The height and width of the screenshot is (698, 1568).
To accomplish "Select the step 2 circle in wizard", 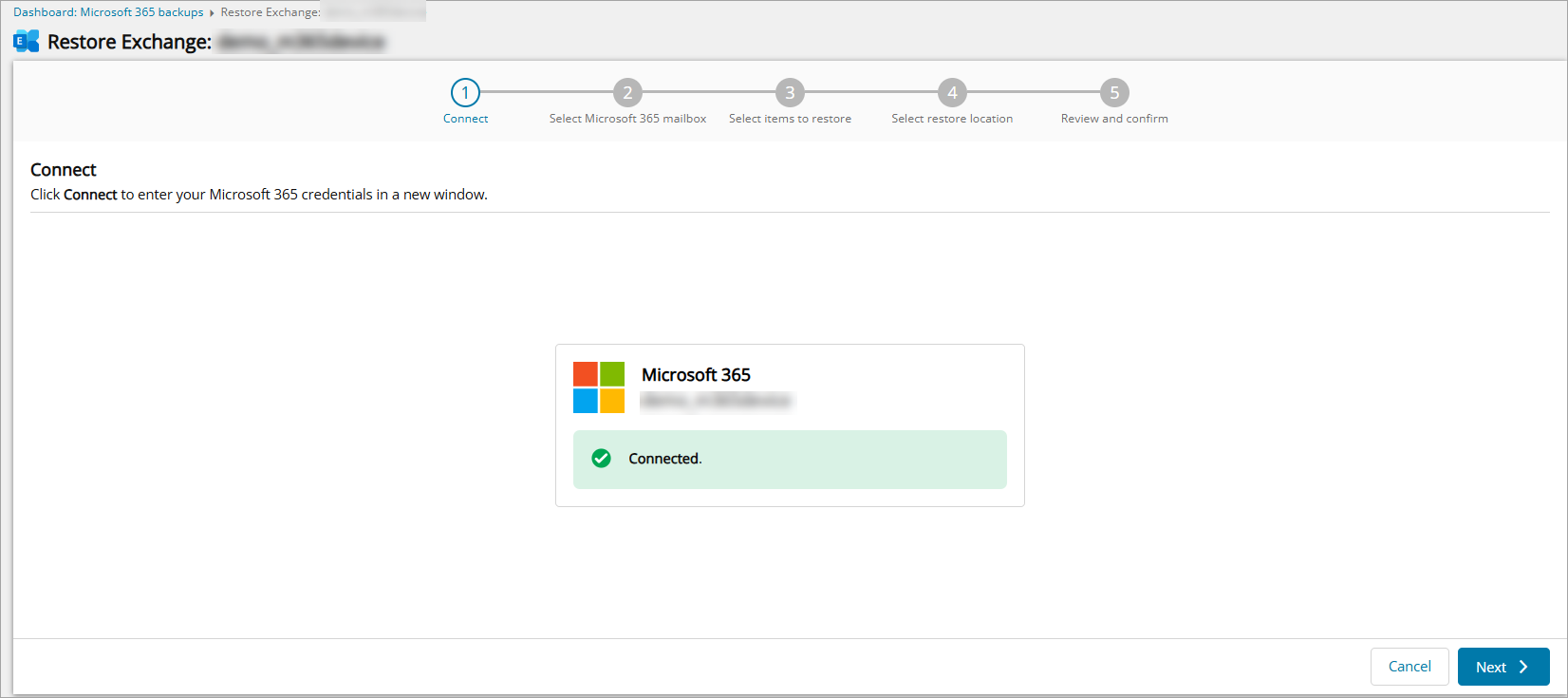I will tap(627, 93).
